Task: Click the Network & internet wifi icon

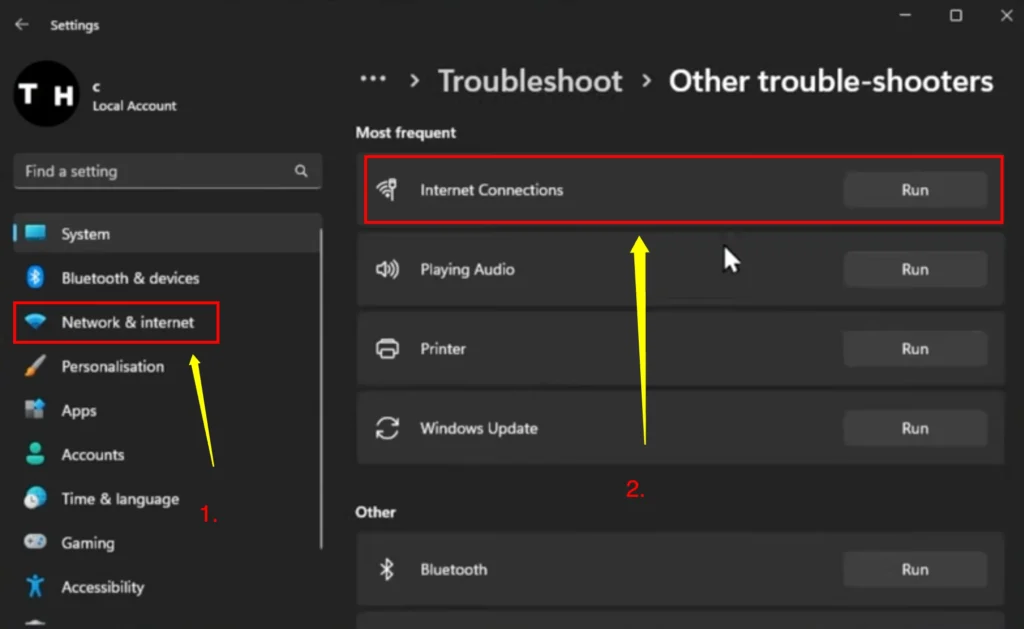Action: pyautogui.click(x=35, y=321)
